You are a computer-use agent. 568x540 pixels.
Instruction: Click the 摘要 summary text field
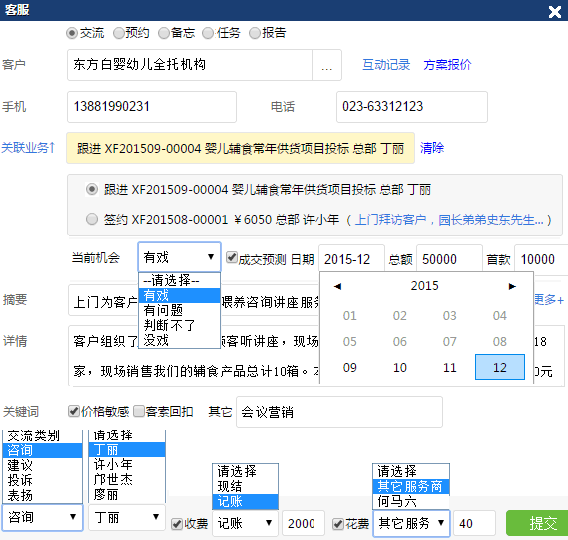[x=193, y=301]
